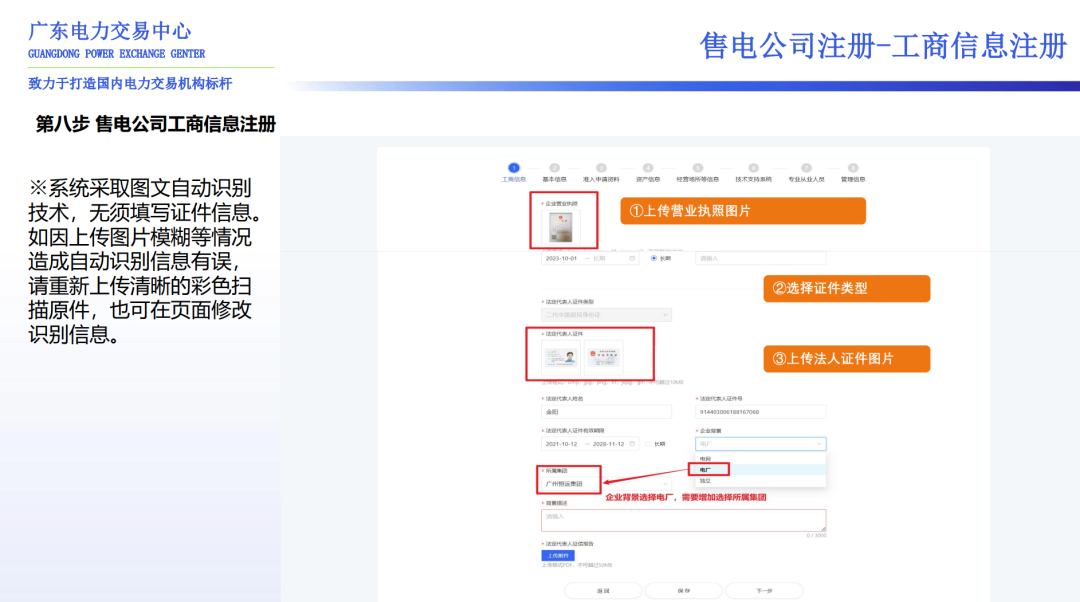Viewport: 1080px width, 602px height.
Task: Open the 准入申请资料 step
Action: [599, 166]
